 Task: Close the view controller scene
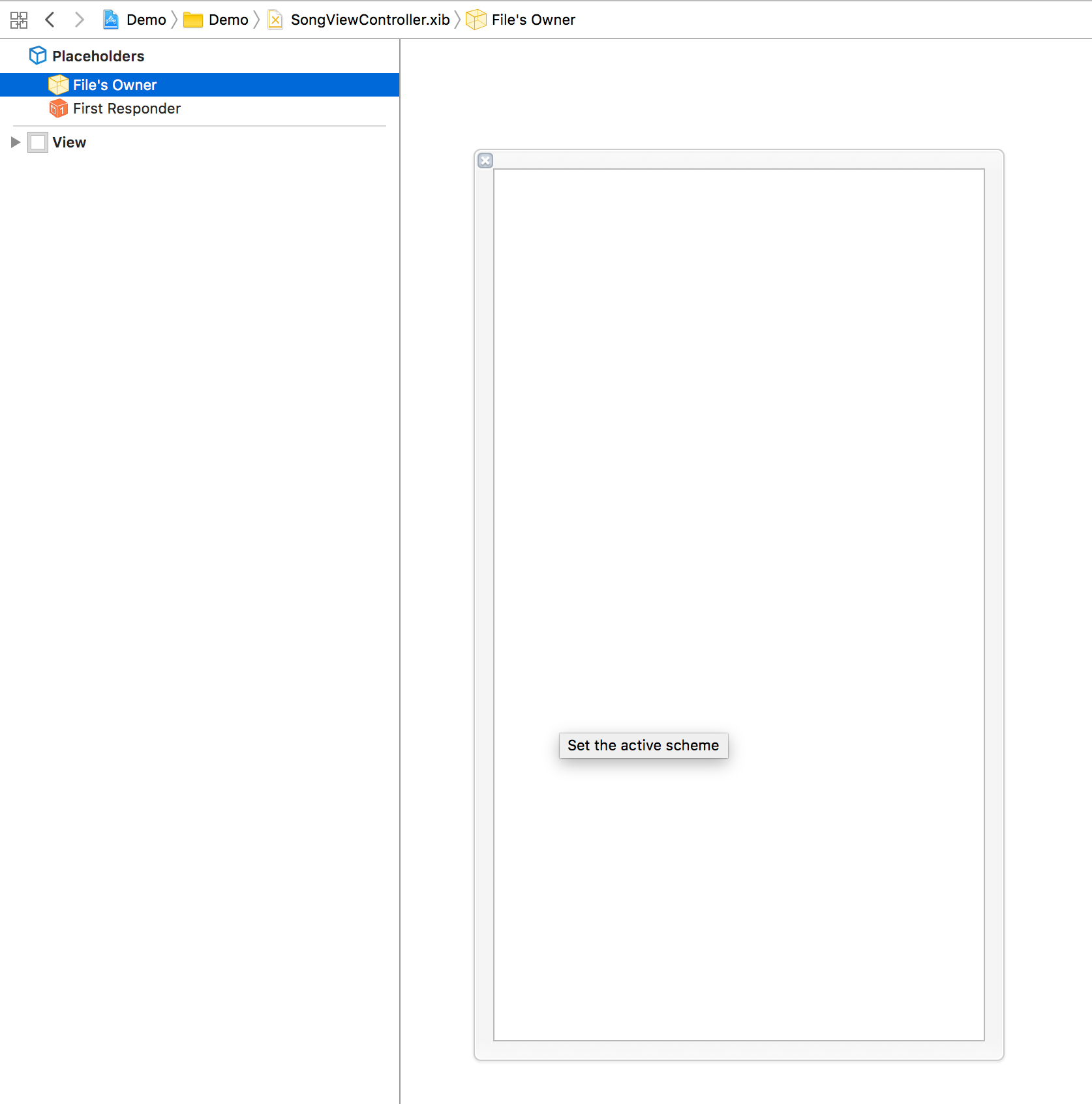[485, 161]
